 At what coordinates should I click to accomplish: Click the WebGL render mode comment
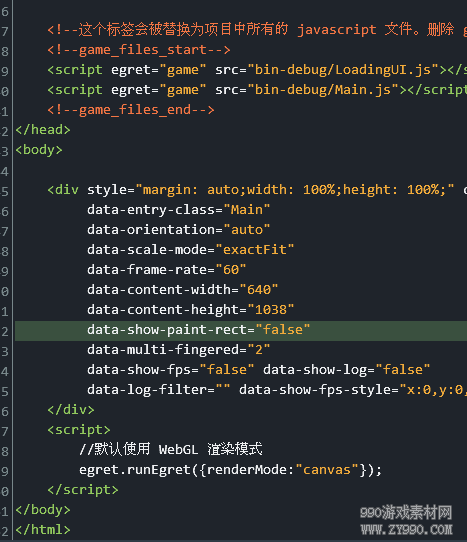171,450
